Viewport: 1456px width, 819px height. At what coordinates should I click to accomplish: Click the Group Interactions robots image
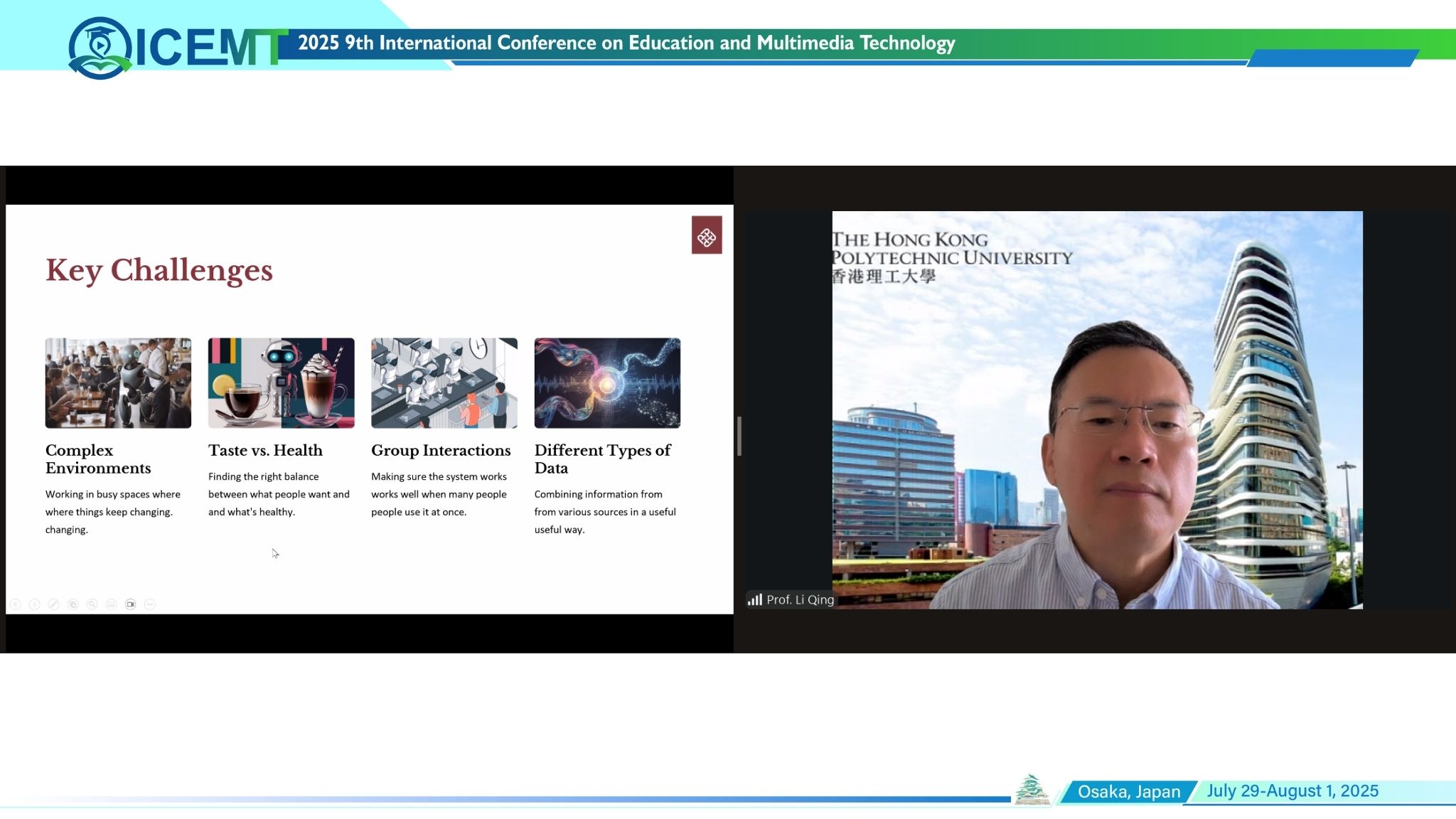point(444,383)
